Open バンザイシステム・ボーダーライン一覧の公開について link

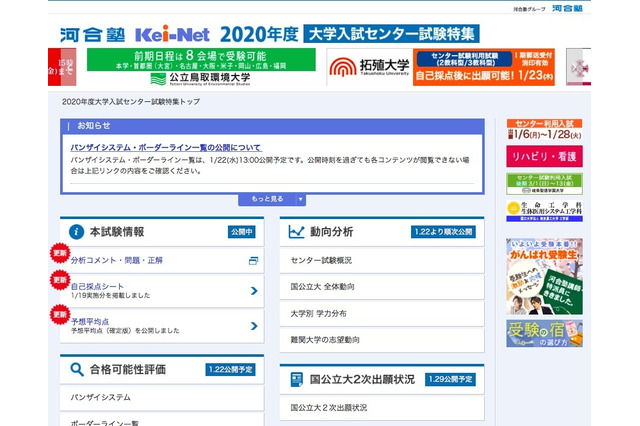click(166, 147)
